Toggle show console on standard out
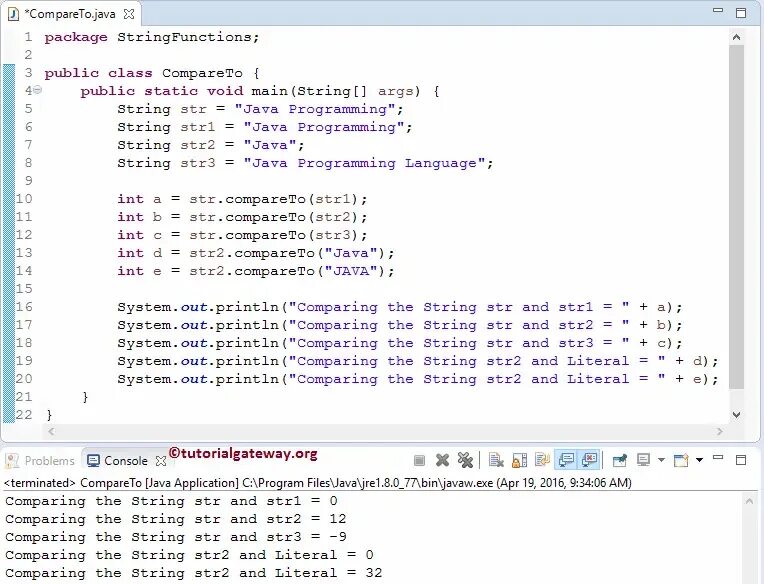The image size is (764, 584). (566, 460)
